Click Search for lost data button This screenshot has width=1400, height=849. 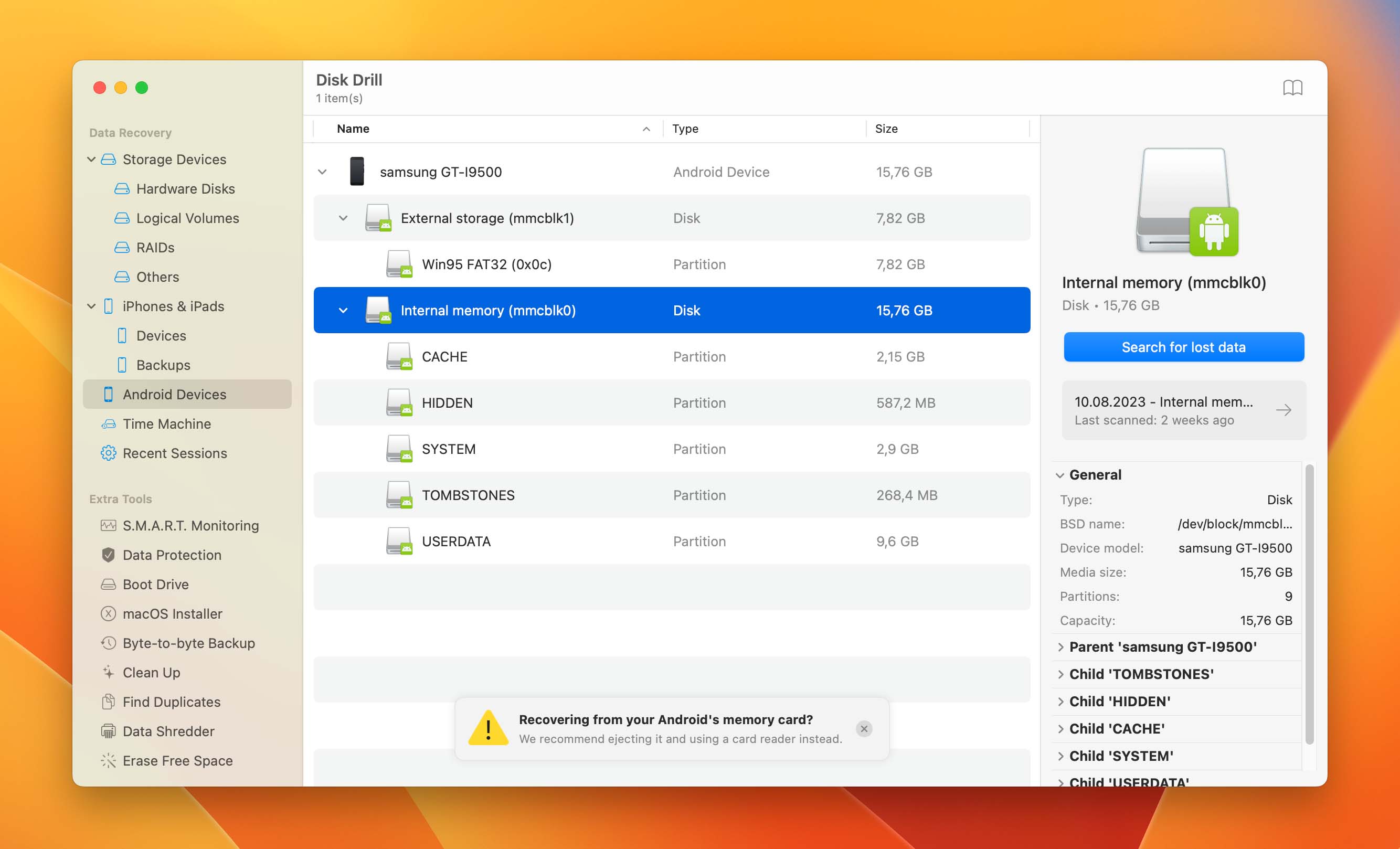pos(1184,346)
